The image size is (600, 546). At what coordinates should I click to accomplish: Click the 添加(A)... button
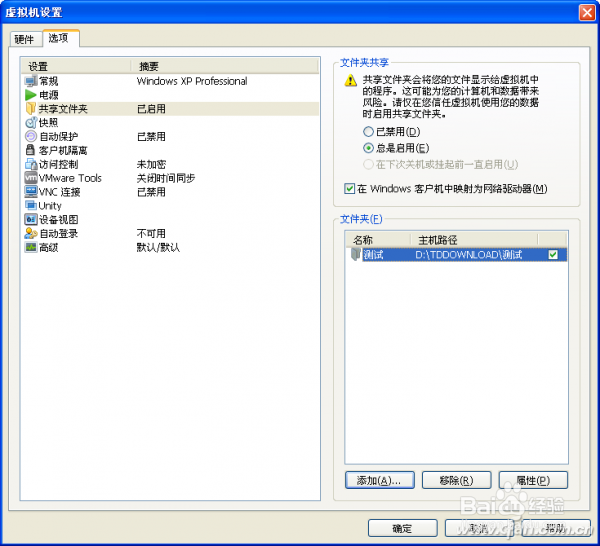[x=379, y=480]
